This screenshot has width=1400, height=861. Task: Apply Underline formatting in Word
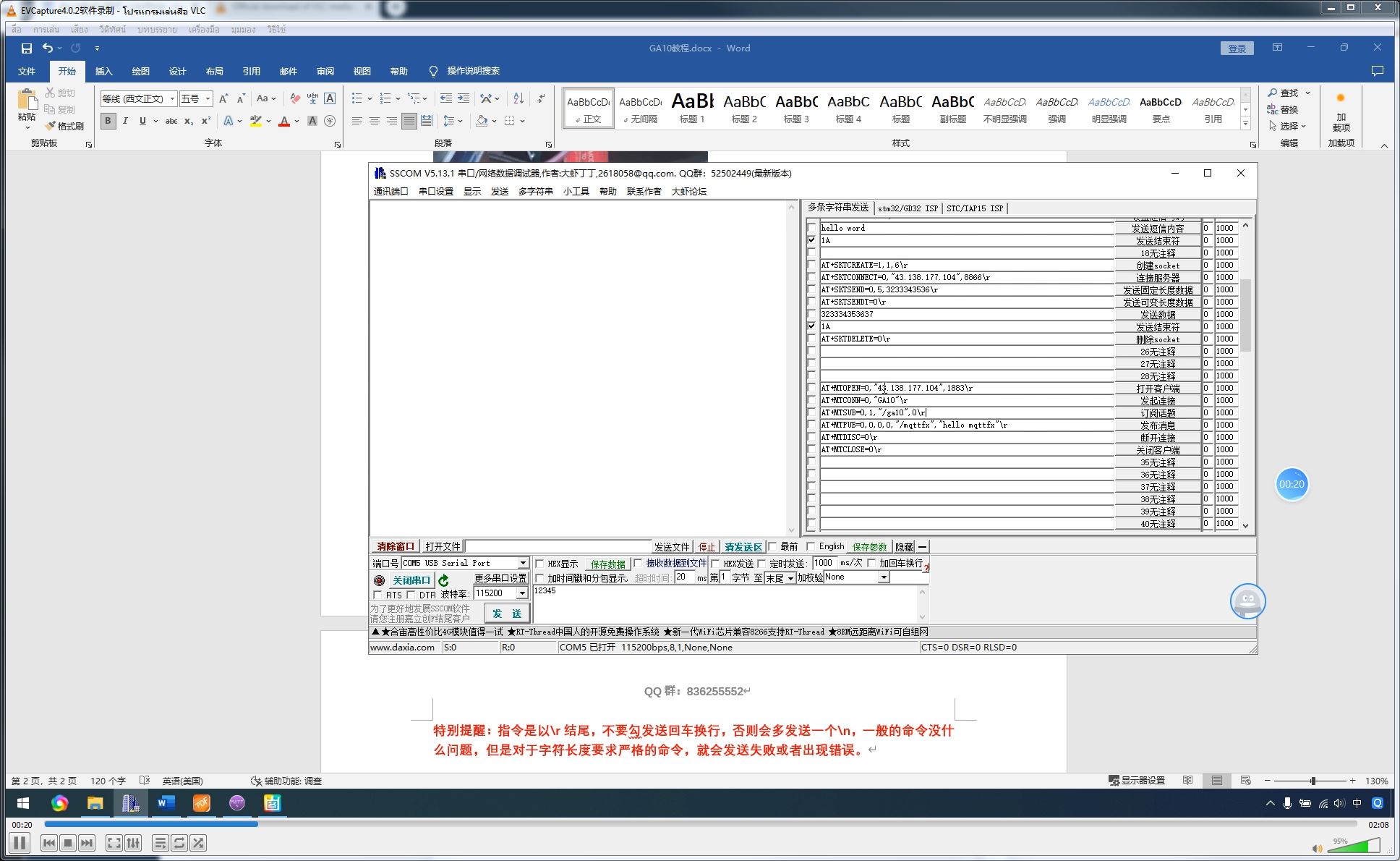pos(142,121)
